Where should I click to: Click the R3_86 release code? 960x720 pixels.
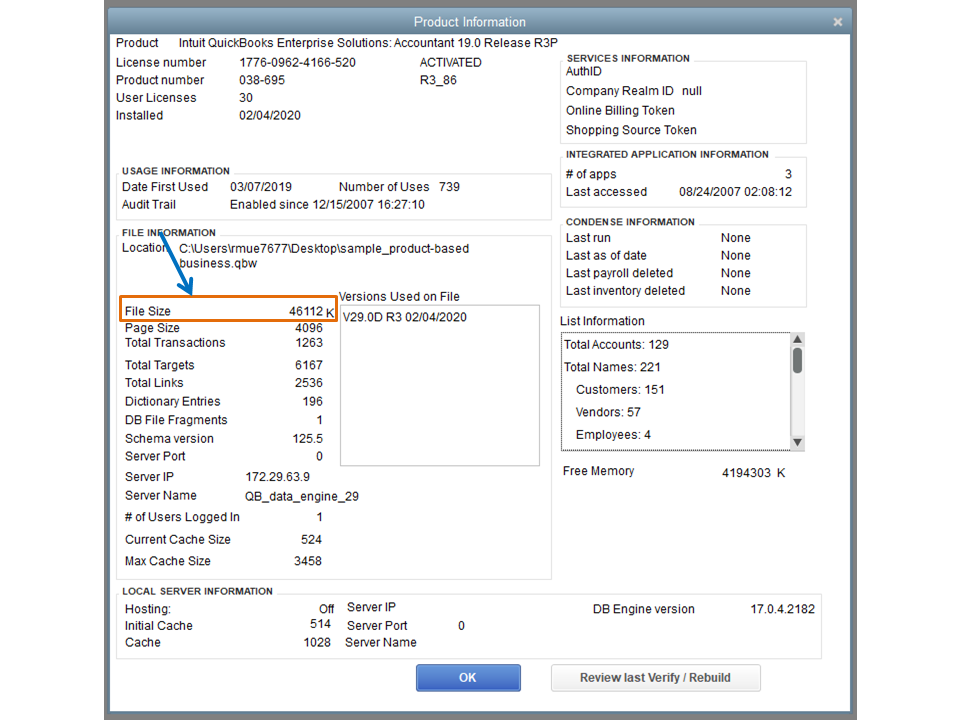[438, 80]
